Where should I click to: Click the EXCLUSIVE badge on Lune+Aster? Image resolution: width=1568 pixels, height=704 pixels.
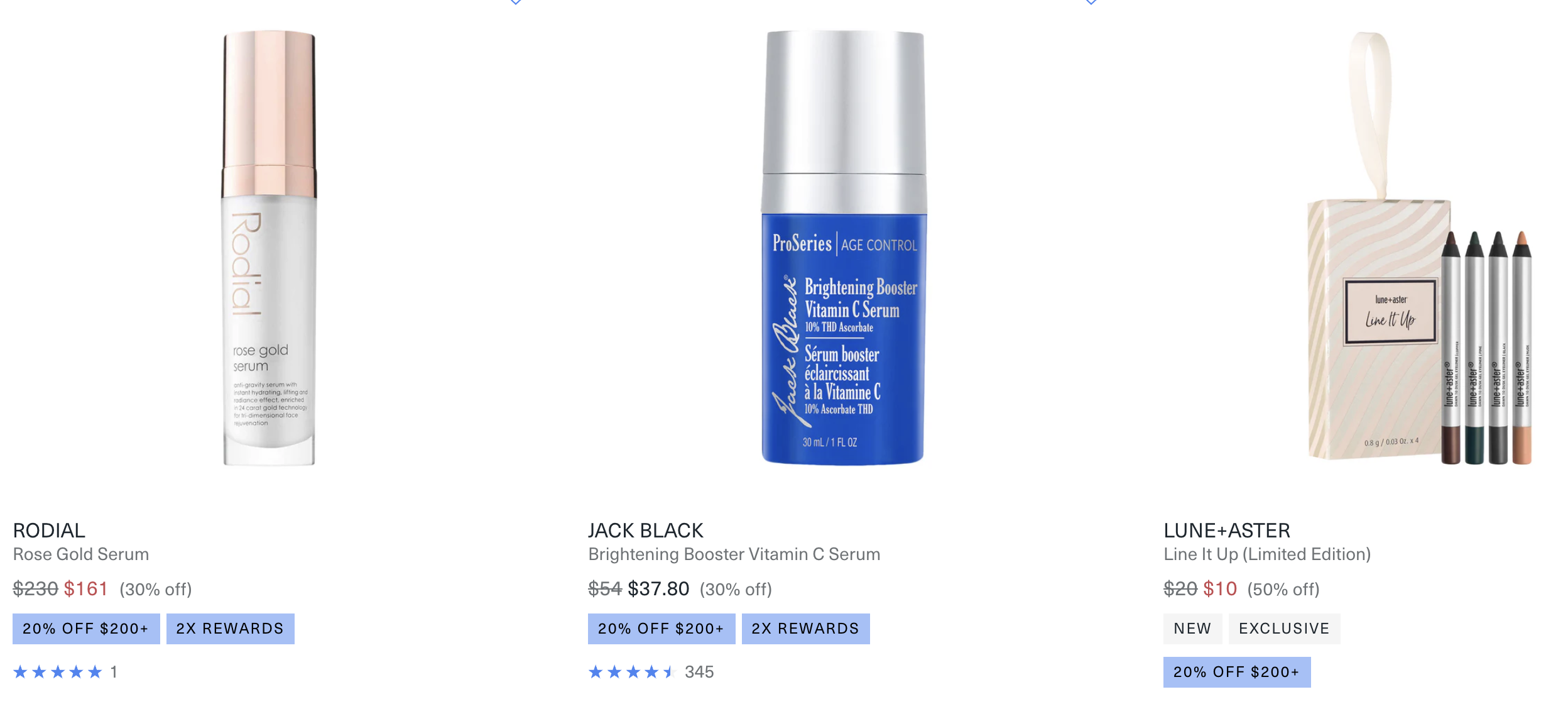1284,629
